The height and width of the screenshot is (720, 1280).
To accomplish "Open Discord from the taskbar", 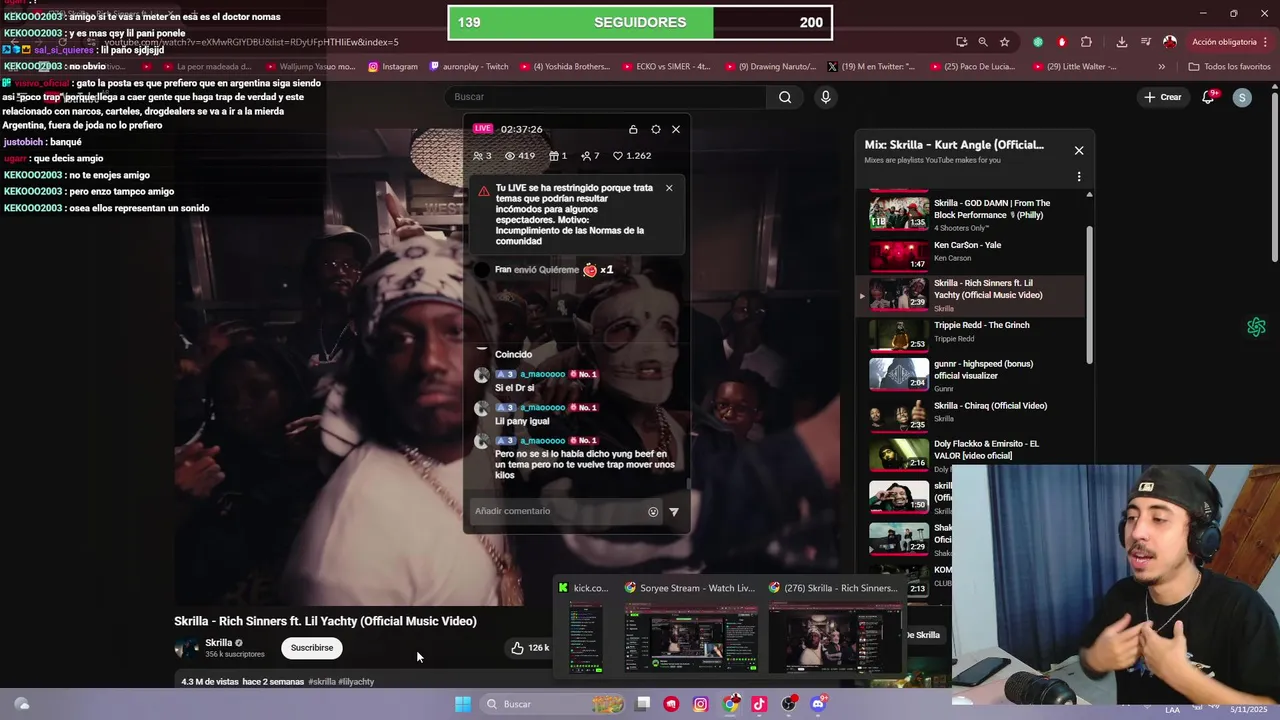I will (818, 704).
